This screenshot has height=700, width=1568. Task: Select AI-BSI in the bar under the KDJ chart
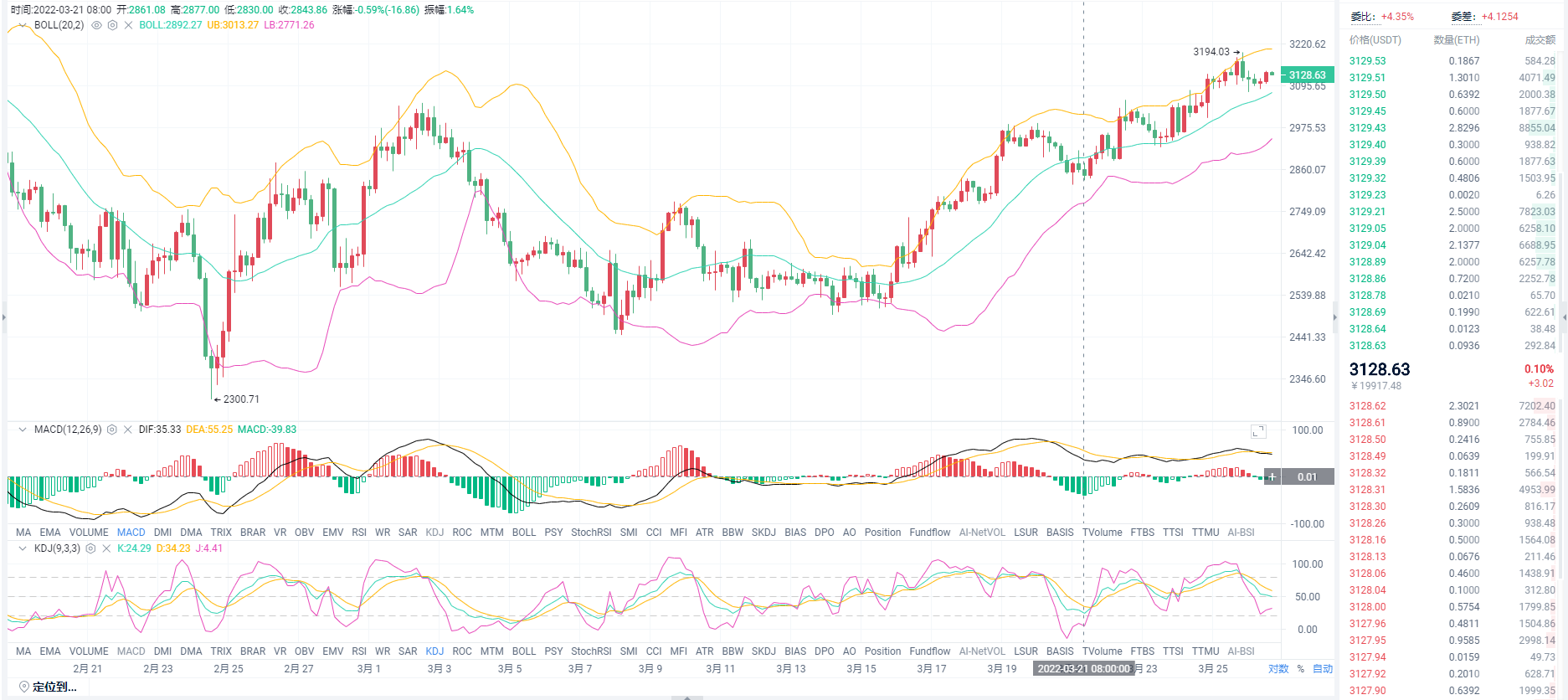coord(1241,651)
